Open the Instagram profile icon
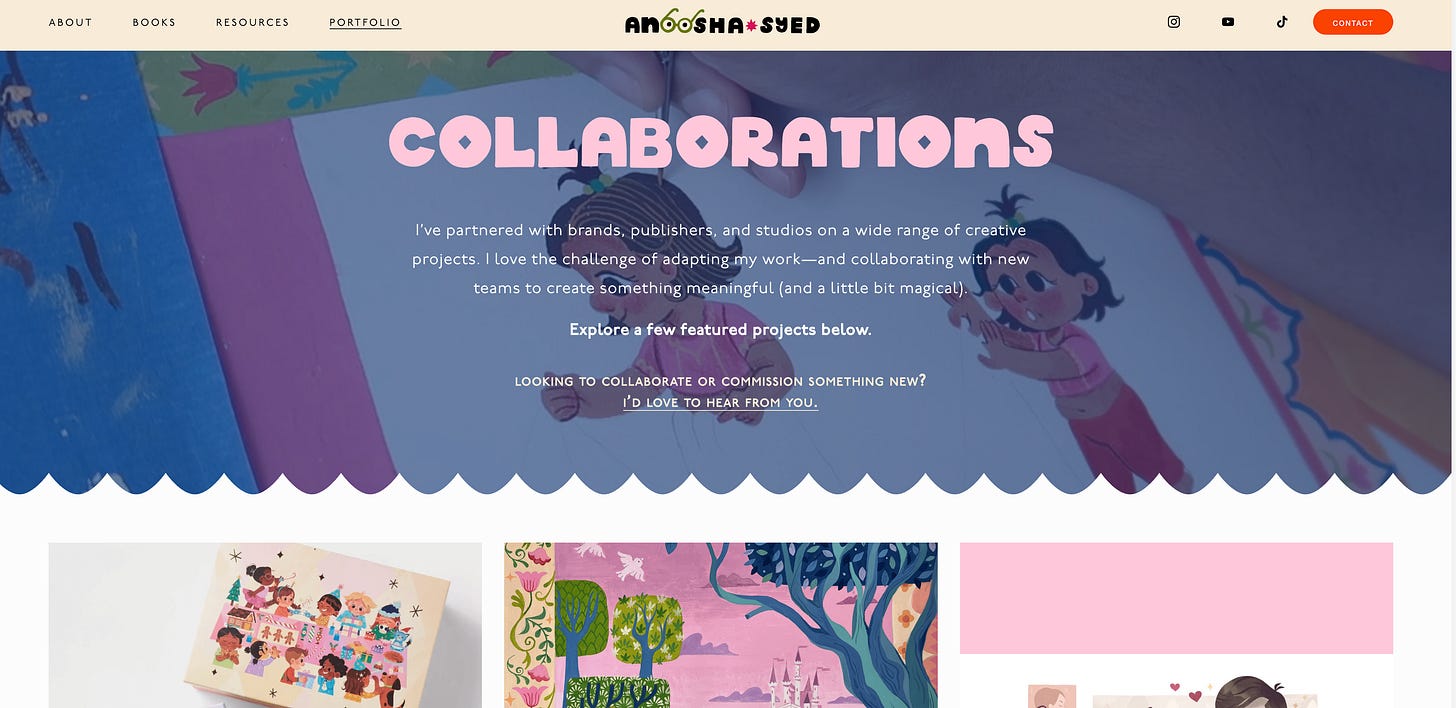Screen dimensions: 1456x708 tap(1174, 22)
